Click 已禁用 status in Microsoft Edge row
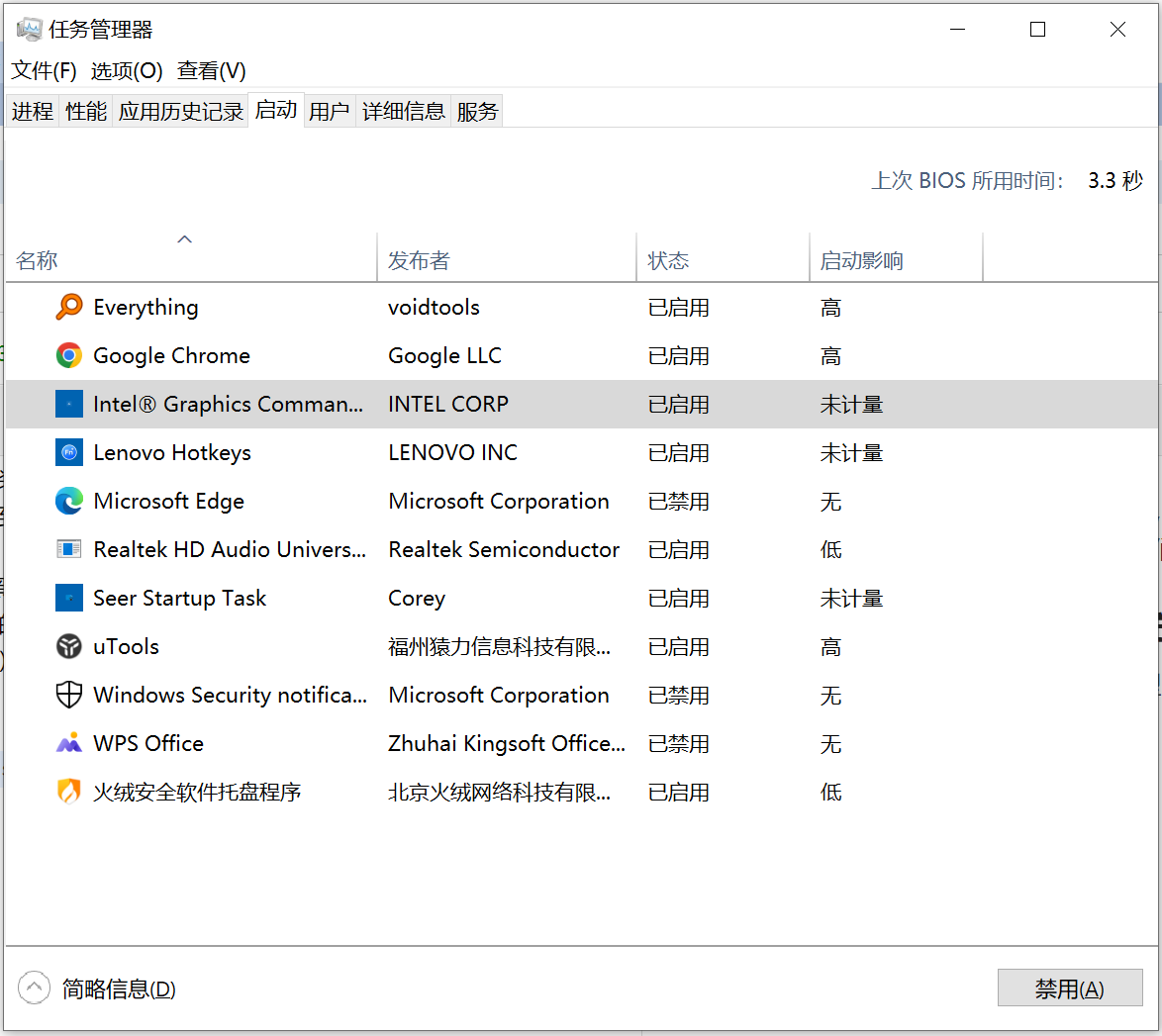Screen dimensions: 1162x1036 678,501
